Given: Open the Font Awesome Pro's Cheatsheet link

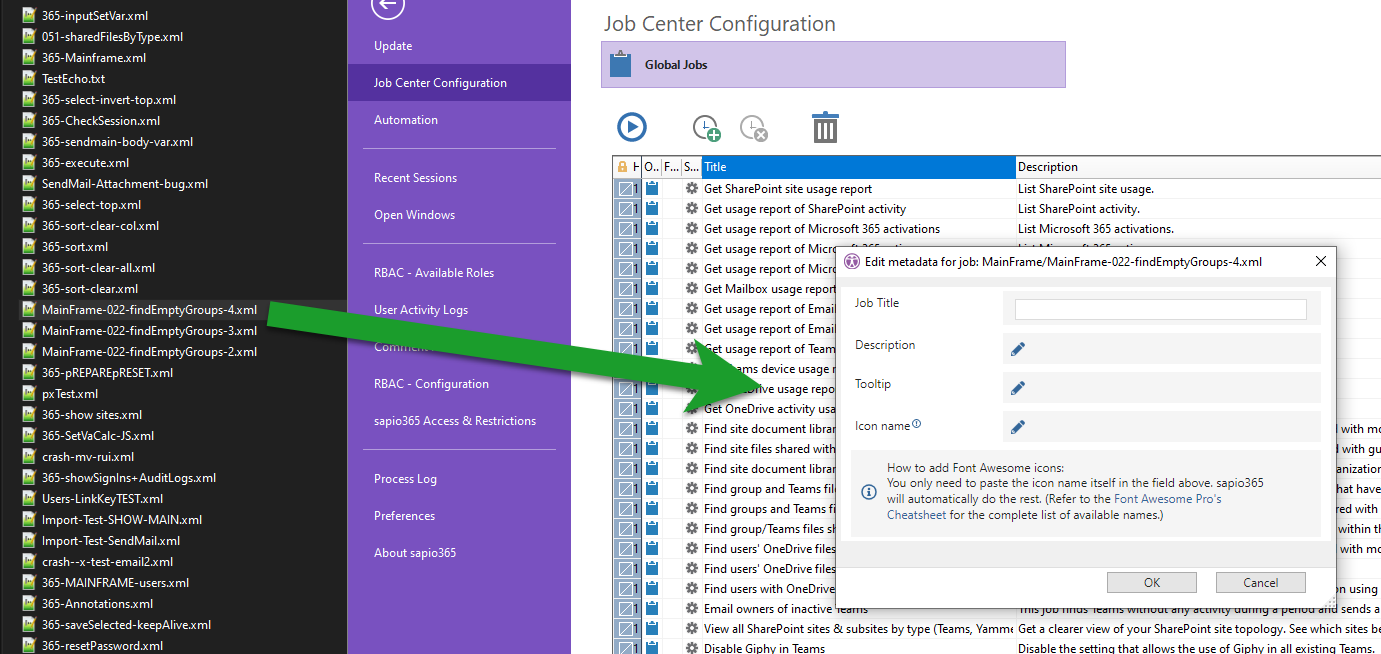Looking at the screenshot, I should click(1167, 498).
